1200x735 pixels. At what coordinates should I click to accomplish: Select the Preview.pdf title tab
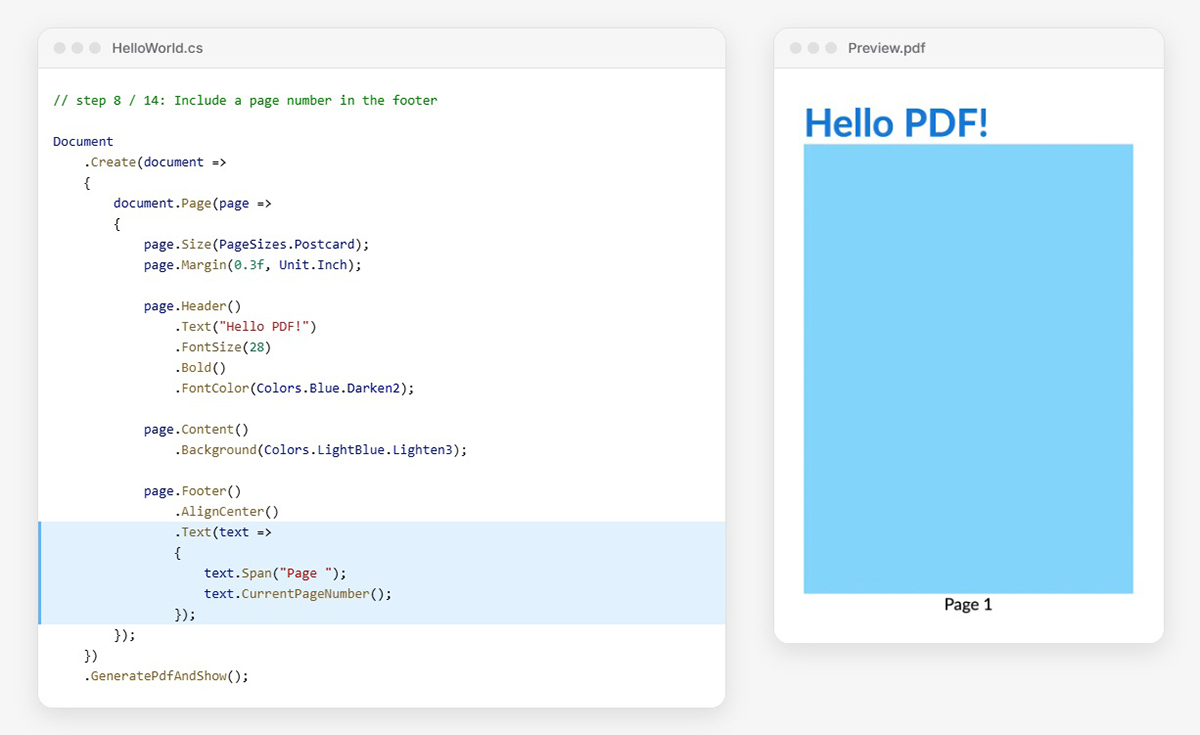tap(886, 48)
